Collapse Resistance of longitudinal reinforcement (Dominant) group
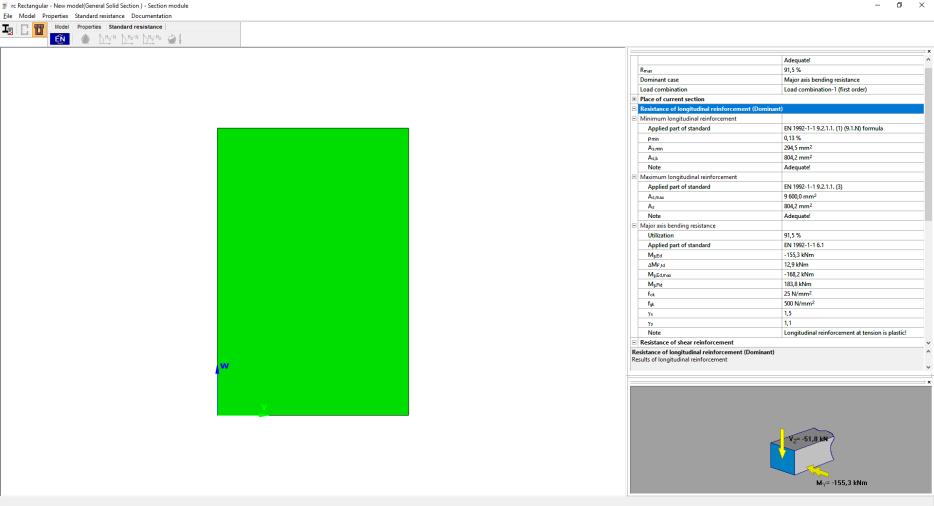Screen dimensions: 934x506 point(634,108)
